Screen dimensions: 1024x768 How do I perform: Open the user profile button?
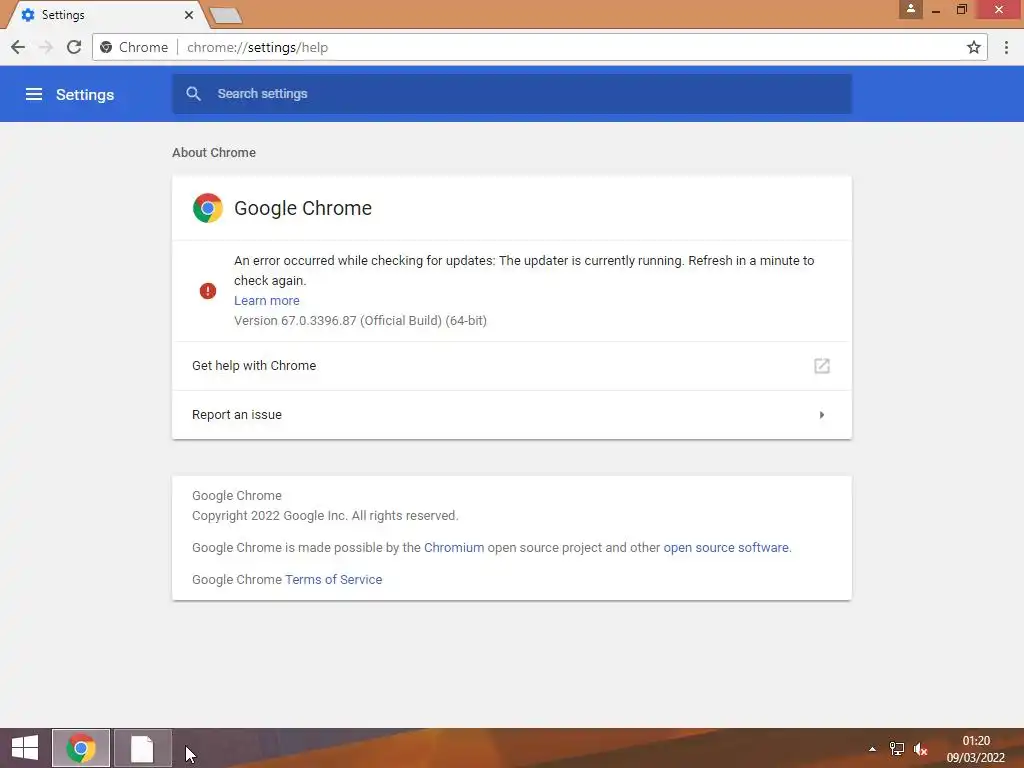(910, 9)
